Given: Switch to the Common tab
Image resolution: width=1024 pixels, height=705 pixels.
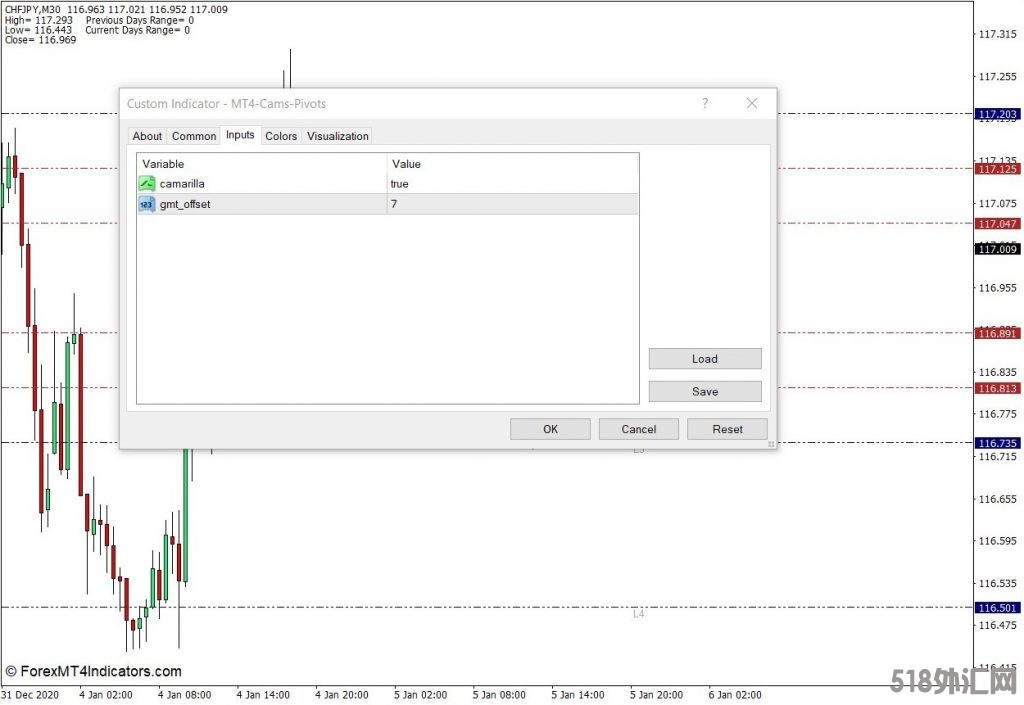Looking at the screenshot, I should [194, 136].
